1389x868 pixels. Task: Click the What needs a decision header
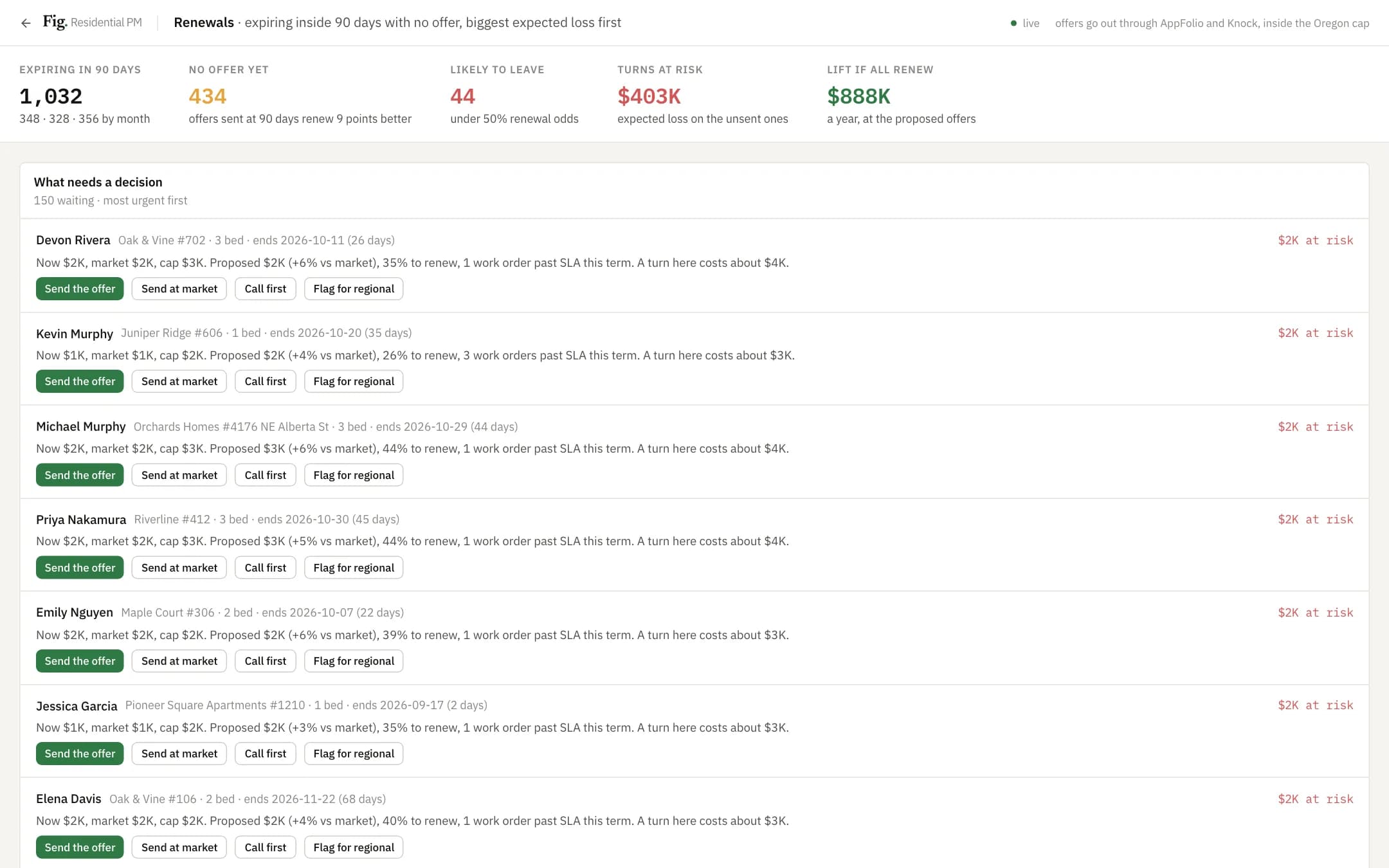pos(98,182)
